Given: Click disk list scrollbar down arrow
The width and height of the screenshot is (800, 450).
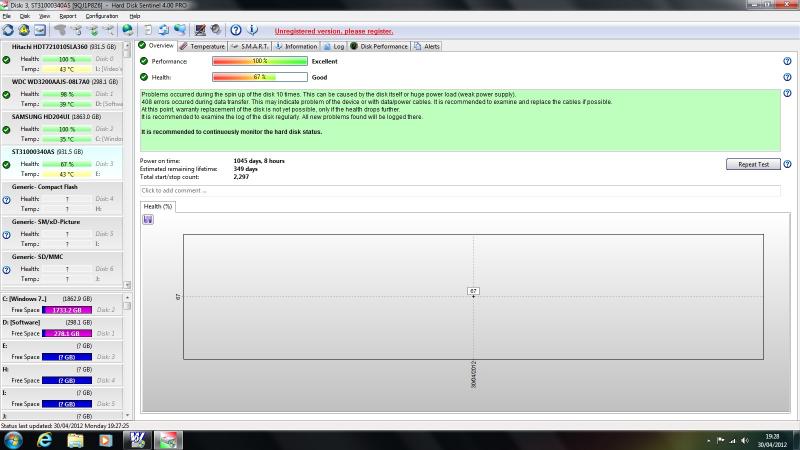Looking at the screenshot, I should coord(127,285).
